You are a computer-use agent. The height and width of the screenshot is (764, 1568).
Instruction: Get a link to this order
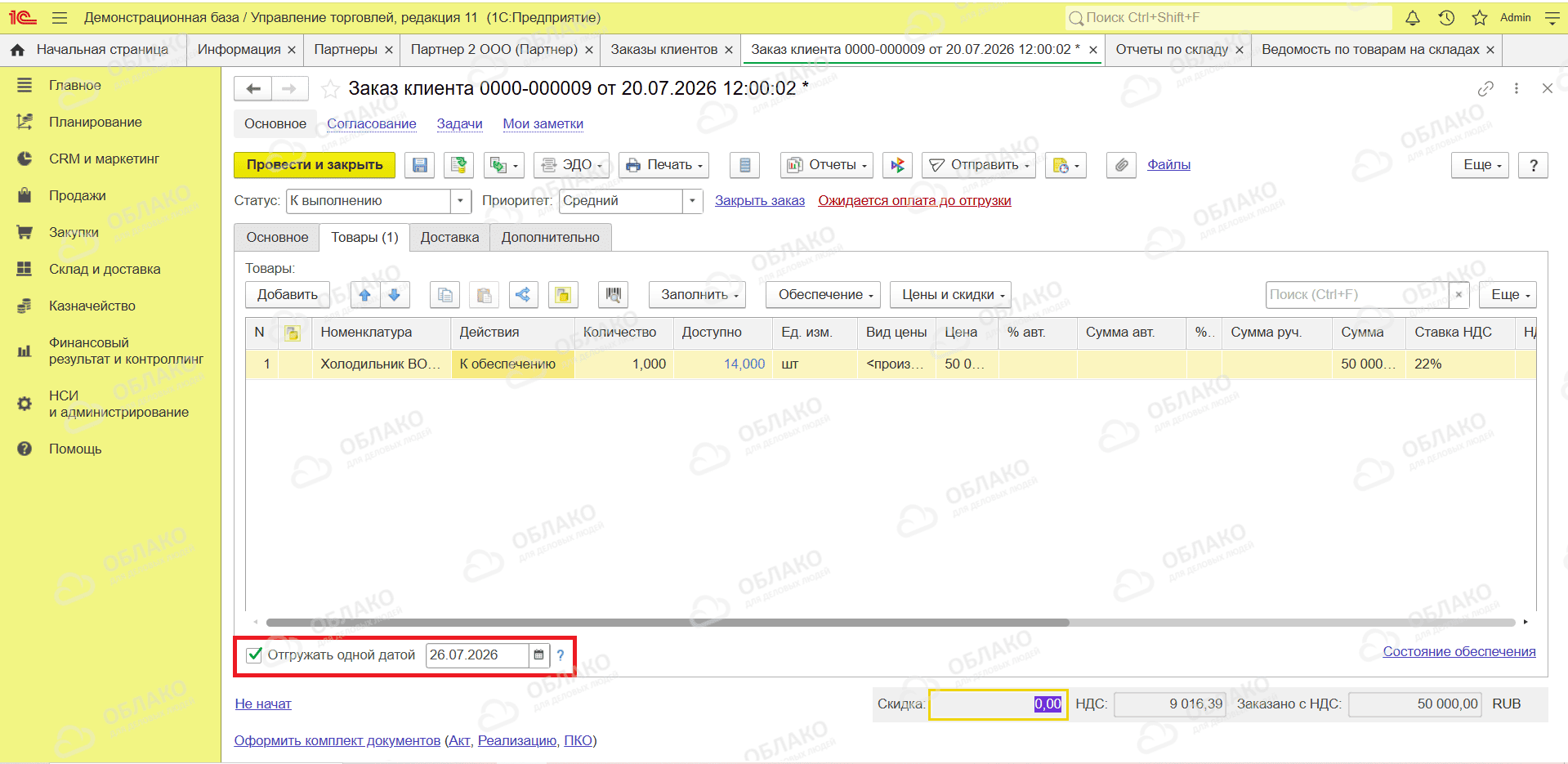tap(1485, 88)
